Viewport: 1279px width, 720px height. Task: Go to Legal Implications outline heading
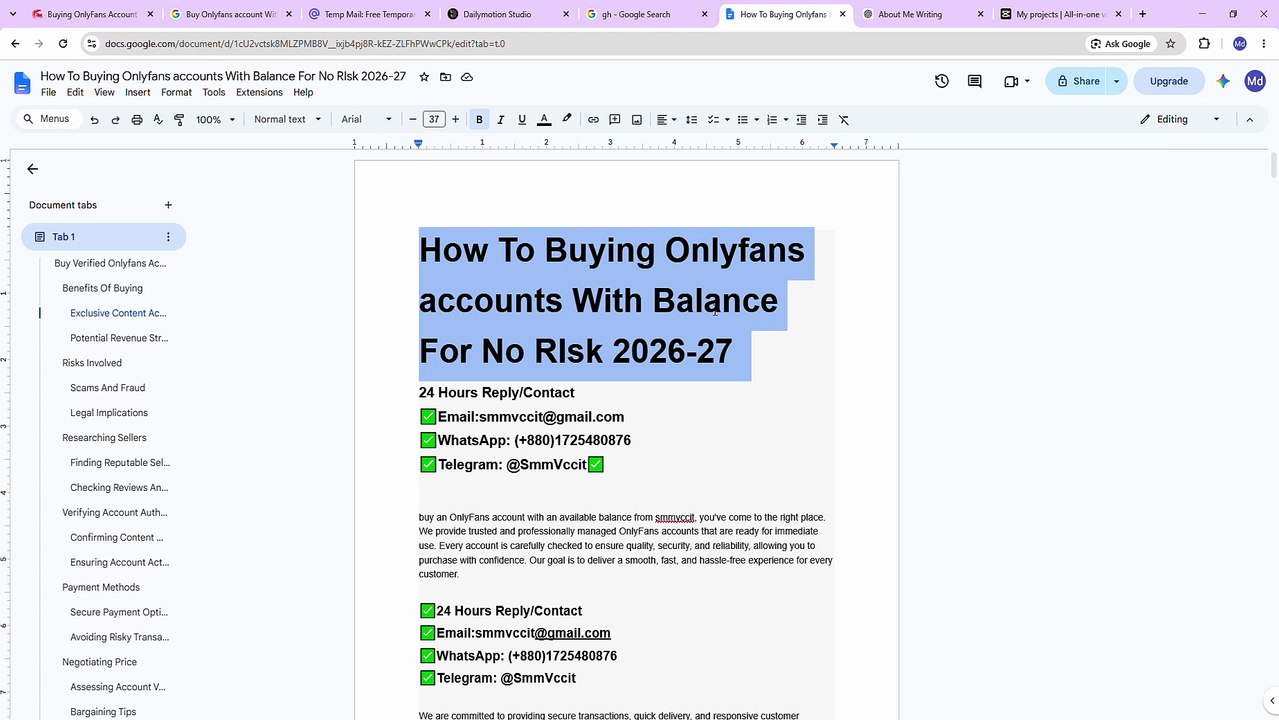click(x=109, y=413)
